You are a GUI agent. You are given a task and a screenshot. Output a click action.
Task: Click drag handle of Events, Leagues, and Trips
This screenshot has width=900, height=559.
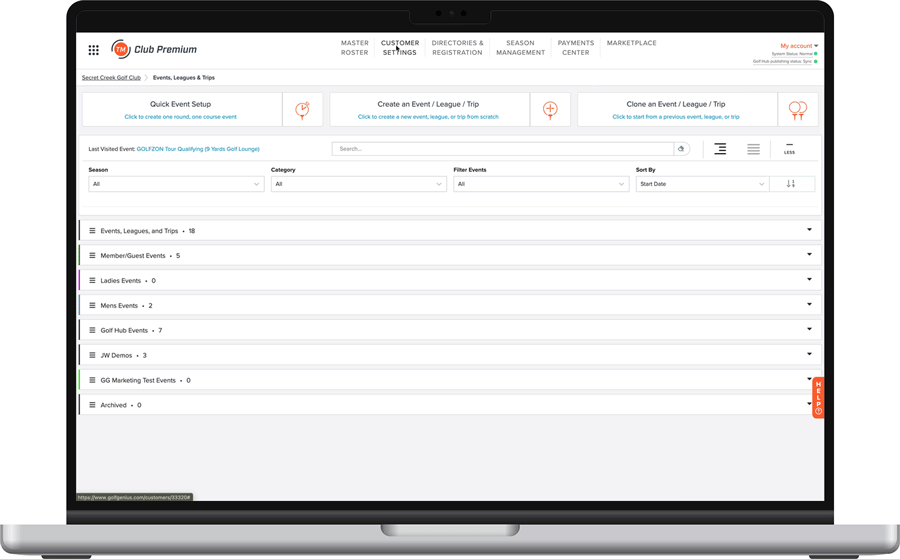tap(92, 231)
